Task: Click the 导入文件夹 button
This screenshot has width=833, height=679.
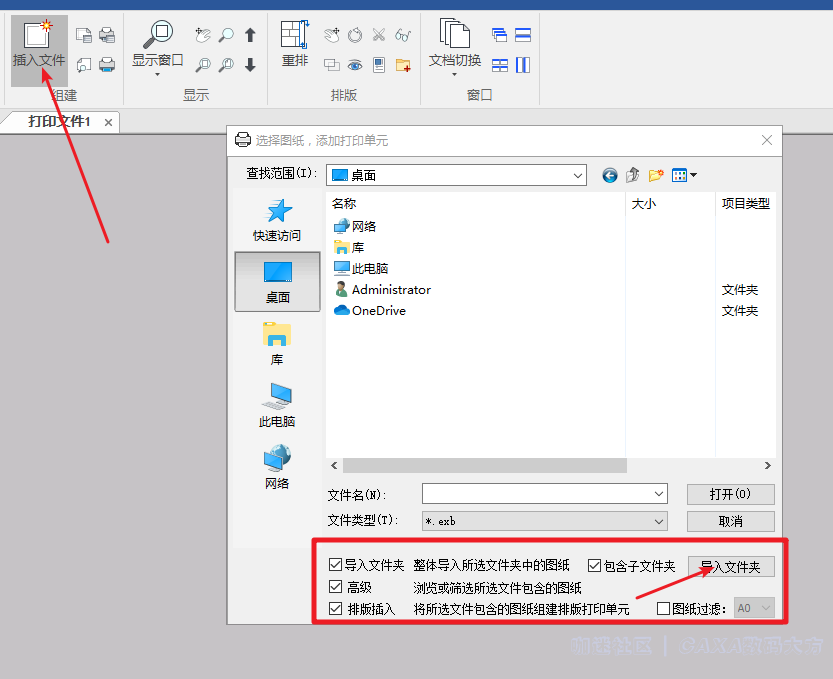Action: (x=731, y=566)
